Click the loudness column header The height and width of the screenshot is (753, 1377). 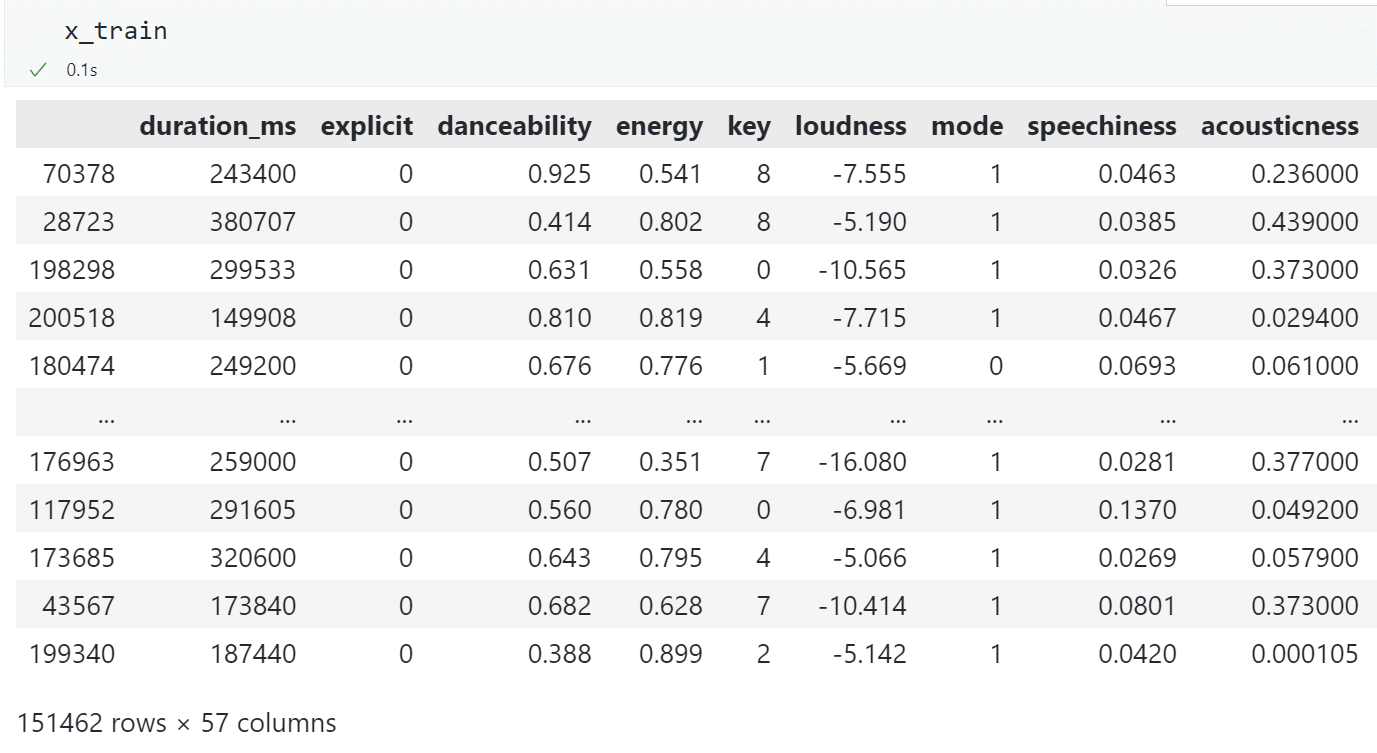click(850, 126)
